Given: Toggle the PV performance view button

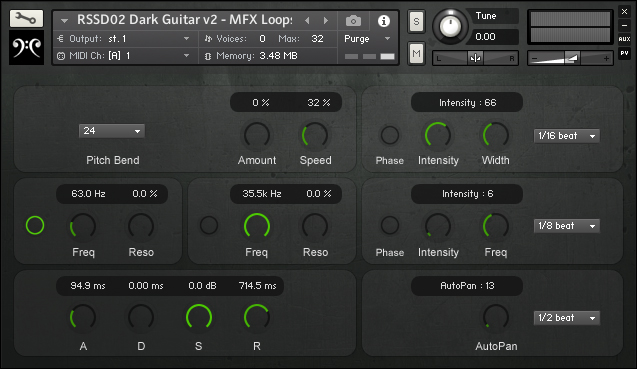Looking at the screenshot, I should coord(624,53).
